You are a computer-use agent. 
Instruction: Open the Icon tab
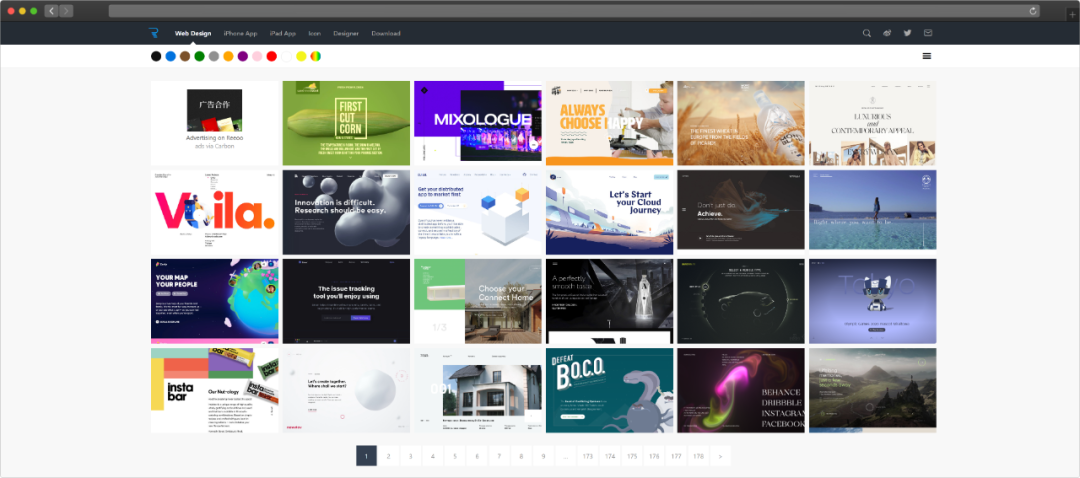pyautogui.click(x=315, y=33)
